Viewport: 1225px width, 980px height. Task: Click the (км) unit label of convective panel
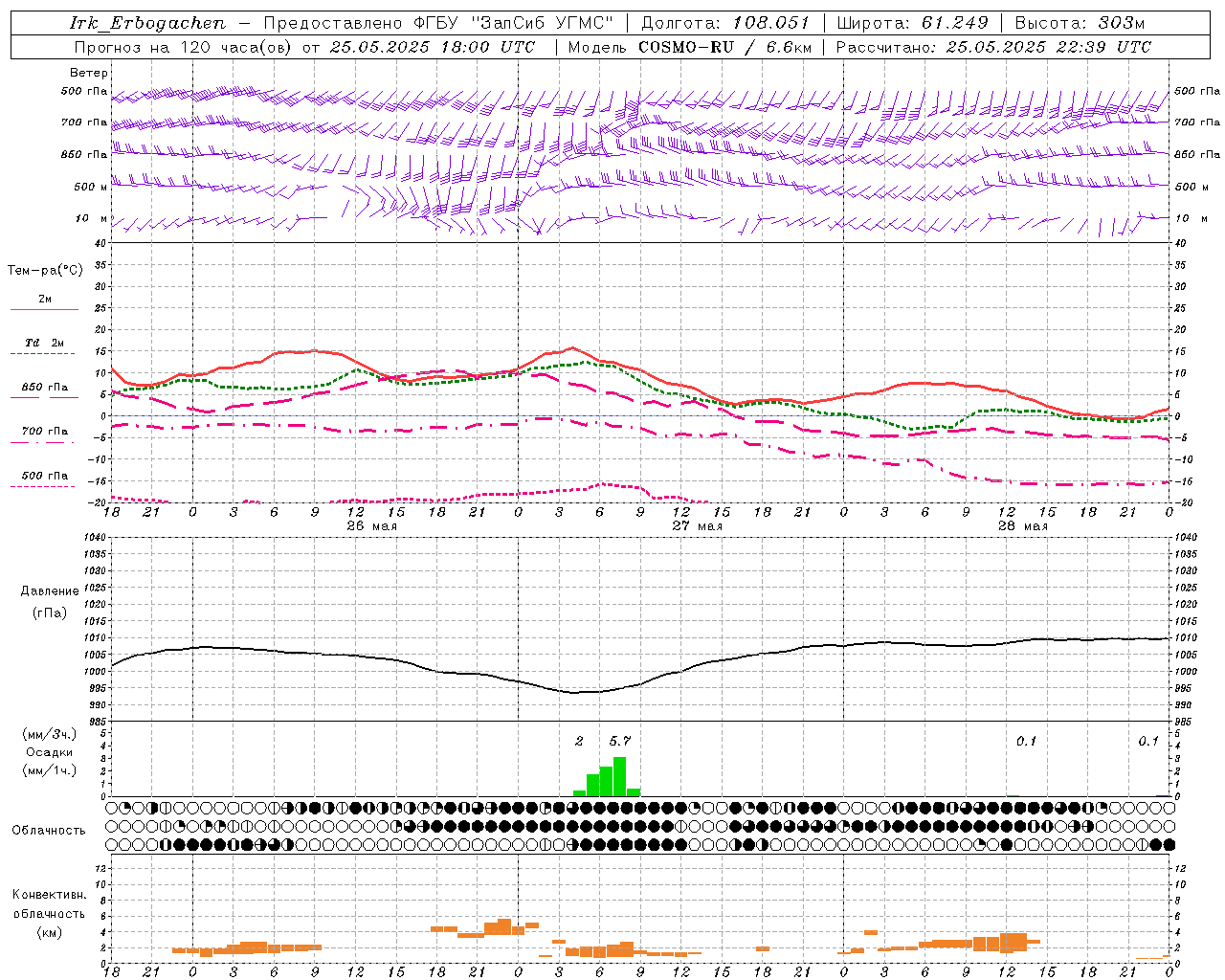[49, 932]
